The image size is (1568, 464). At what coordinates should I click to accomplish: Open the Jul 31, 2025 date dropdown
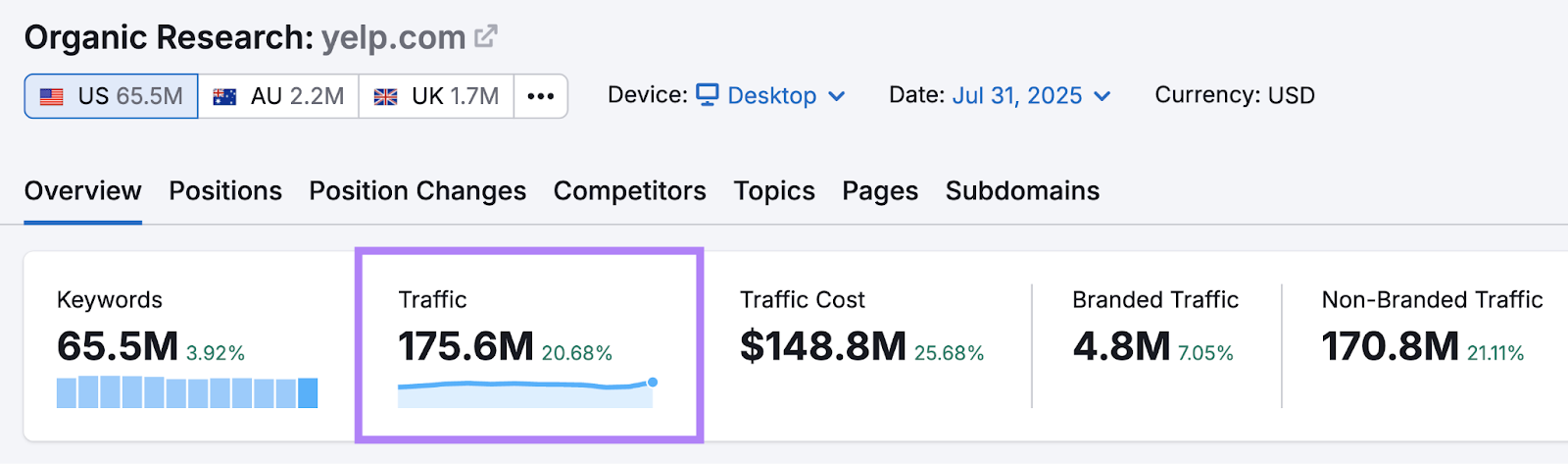(1032, 95)
